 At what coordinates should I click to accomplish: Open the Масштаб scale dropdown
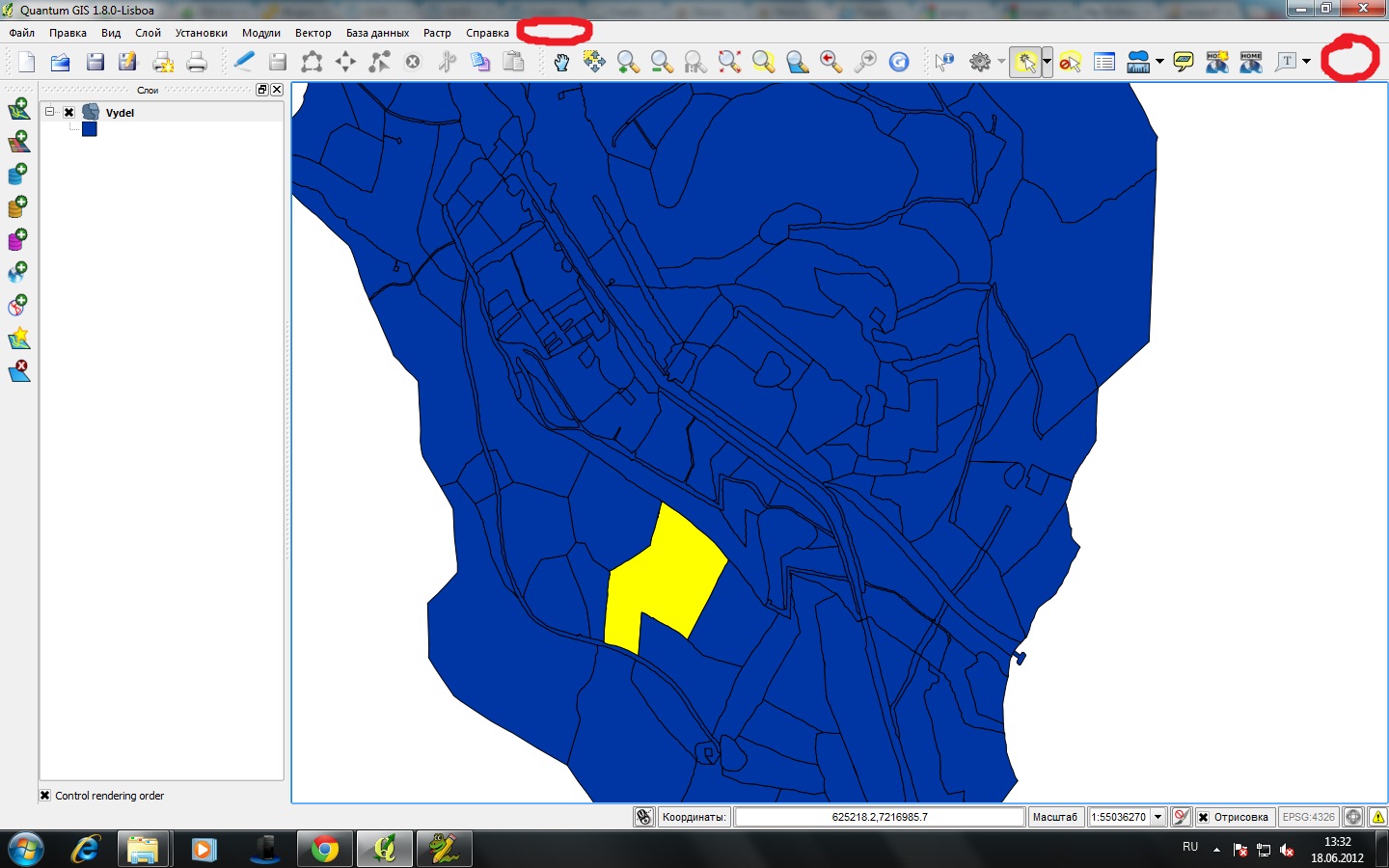[x=1157, y=817]
